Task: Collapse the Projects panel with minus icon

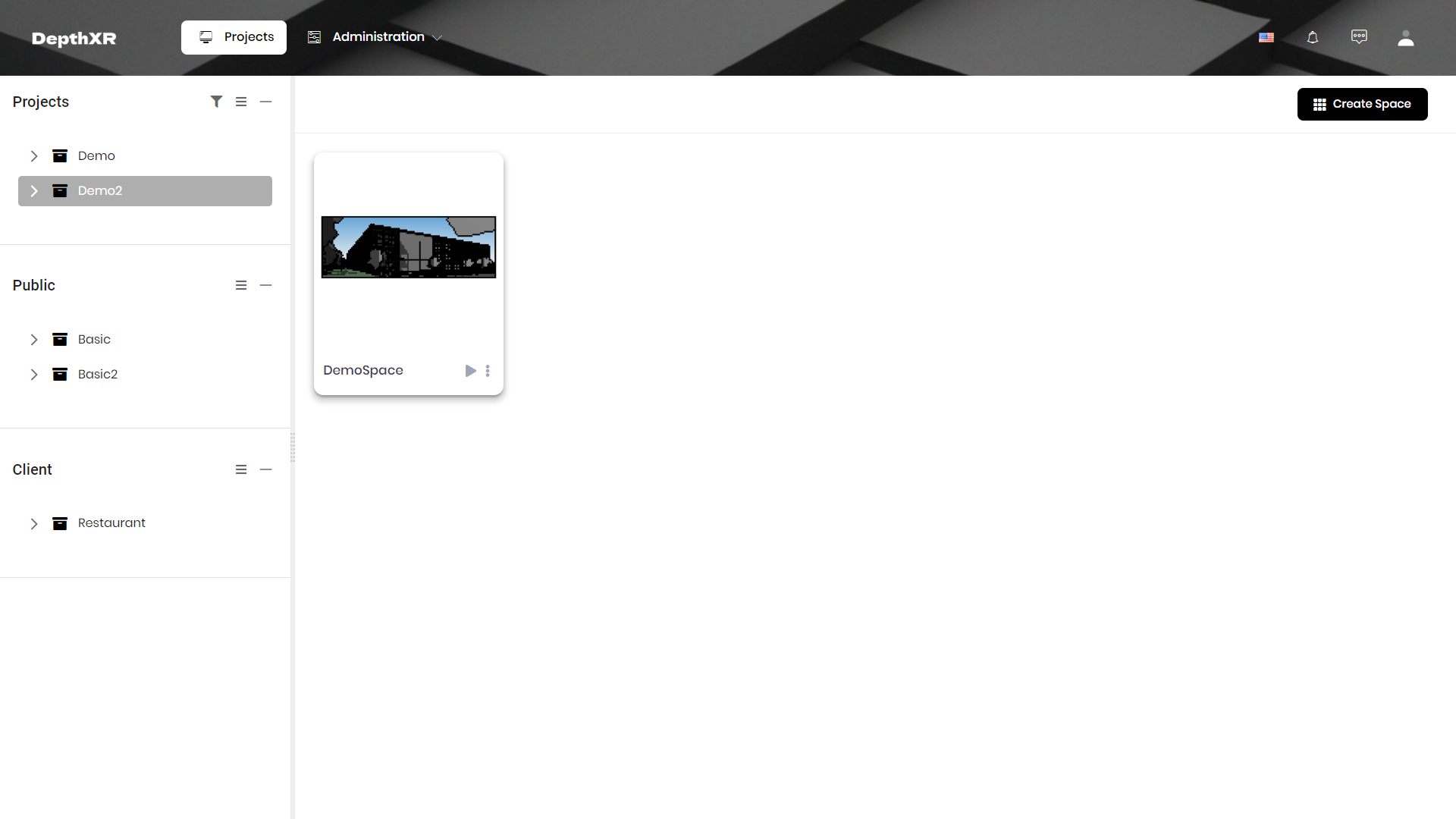Action: (x=265, y=102)
